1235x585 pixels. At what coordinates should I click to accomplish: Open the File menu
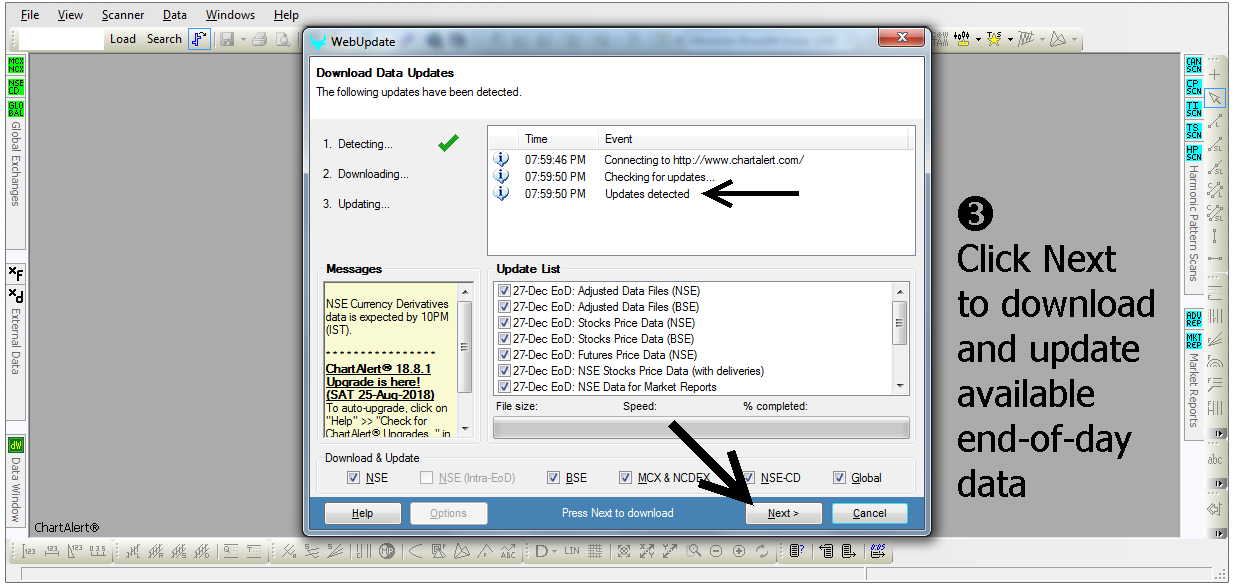pyautogui.click(x=30, y=15)
